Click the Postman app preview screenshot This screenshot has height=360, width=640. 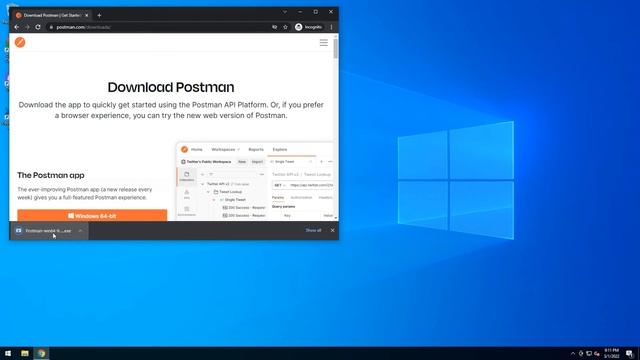click(x=255, y=182)
